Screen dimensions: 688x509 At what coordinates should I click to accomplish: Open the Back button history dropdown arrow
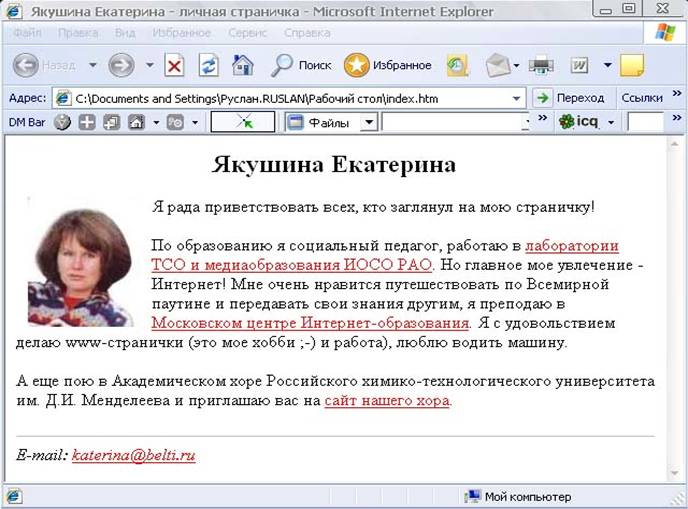pyautogui.click(x=93, y=65)
